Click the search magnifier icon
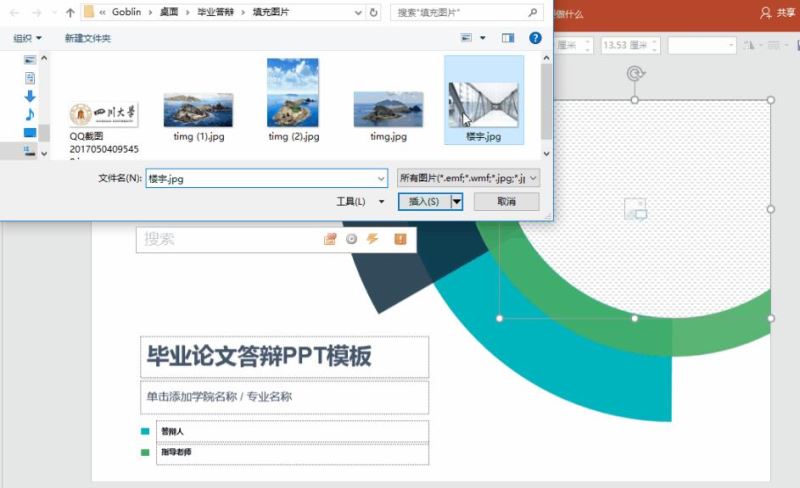The image size is (800, 488). (533, 12)
